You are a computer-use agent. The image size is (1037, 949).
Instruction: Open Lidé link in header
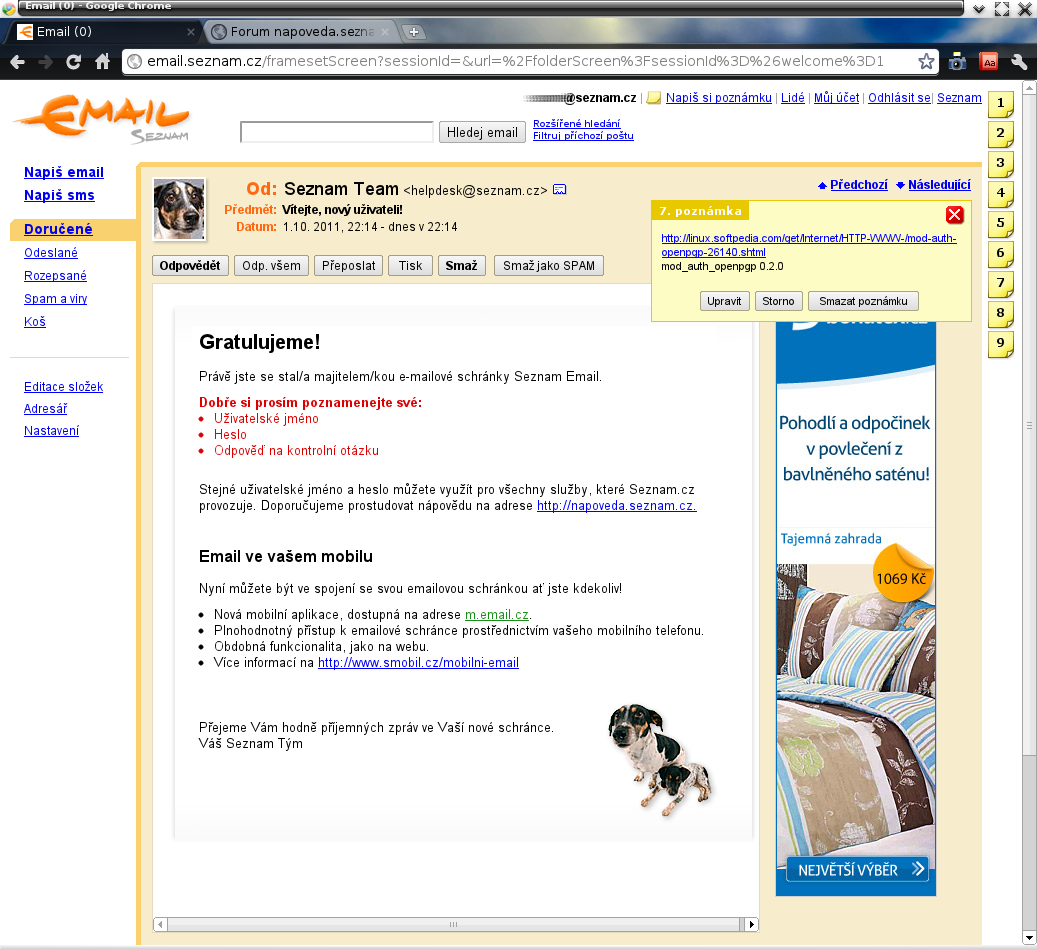coord(793,98)
